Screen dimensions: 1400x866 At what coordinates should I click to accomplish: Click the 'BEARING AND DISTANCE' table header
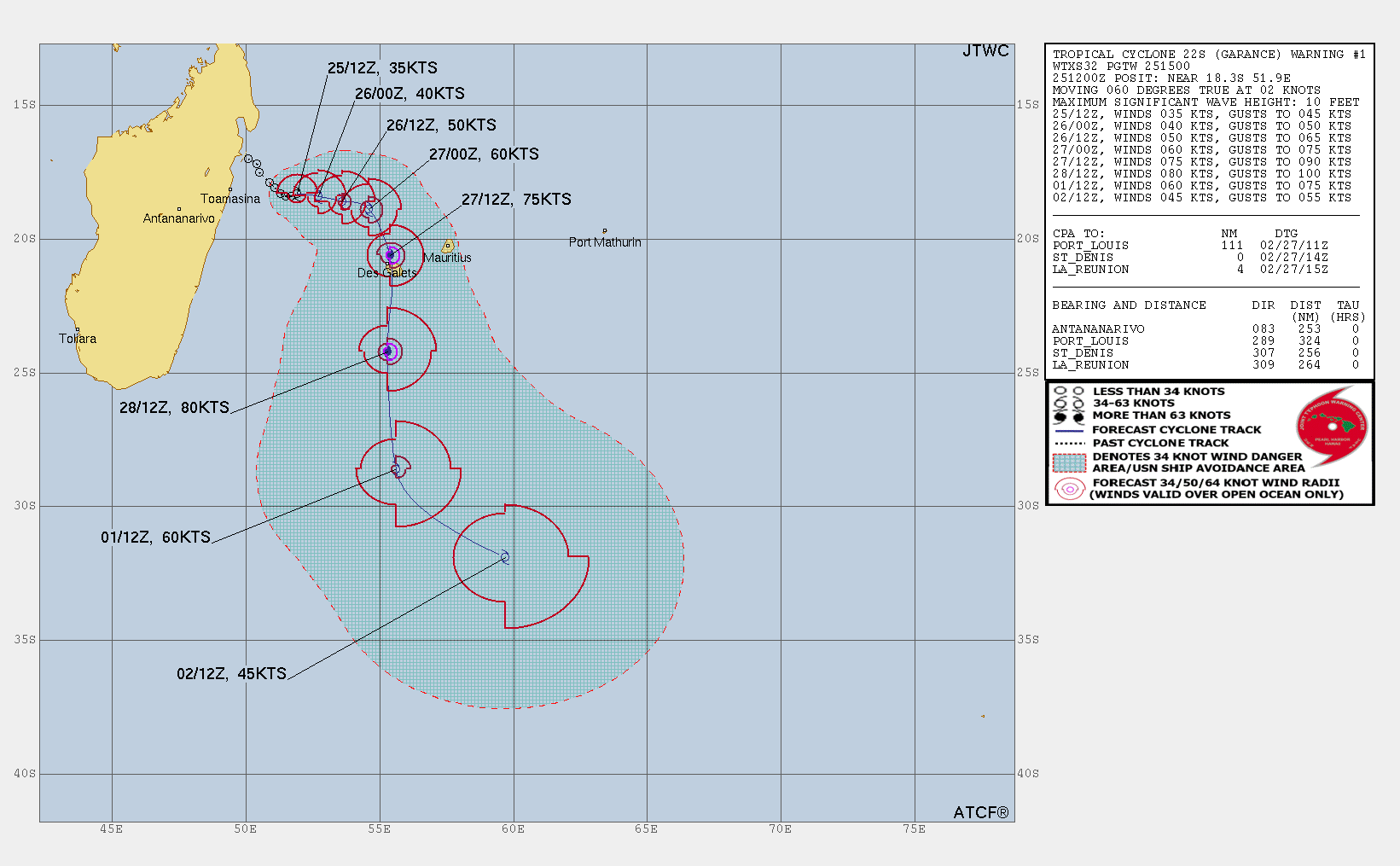(1129, 305)
